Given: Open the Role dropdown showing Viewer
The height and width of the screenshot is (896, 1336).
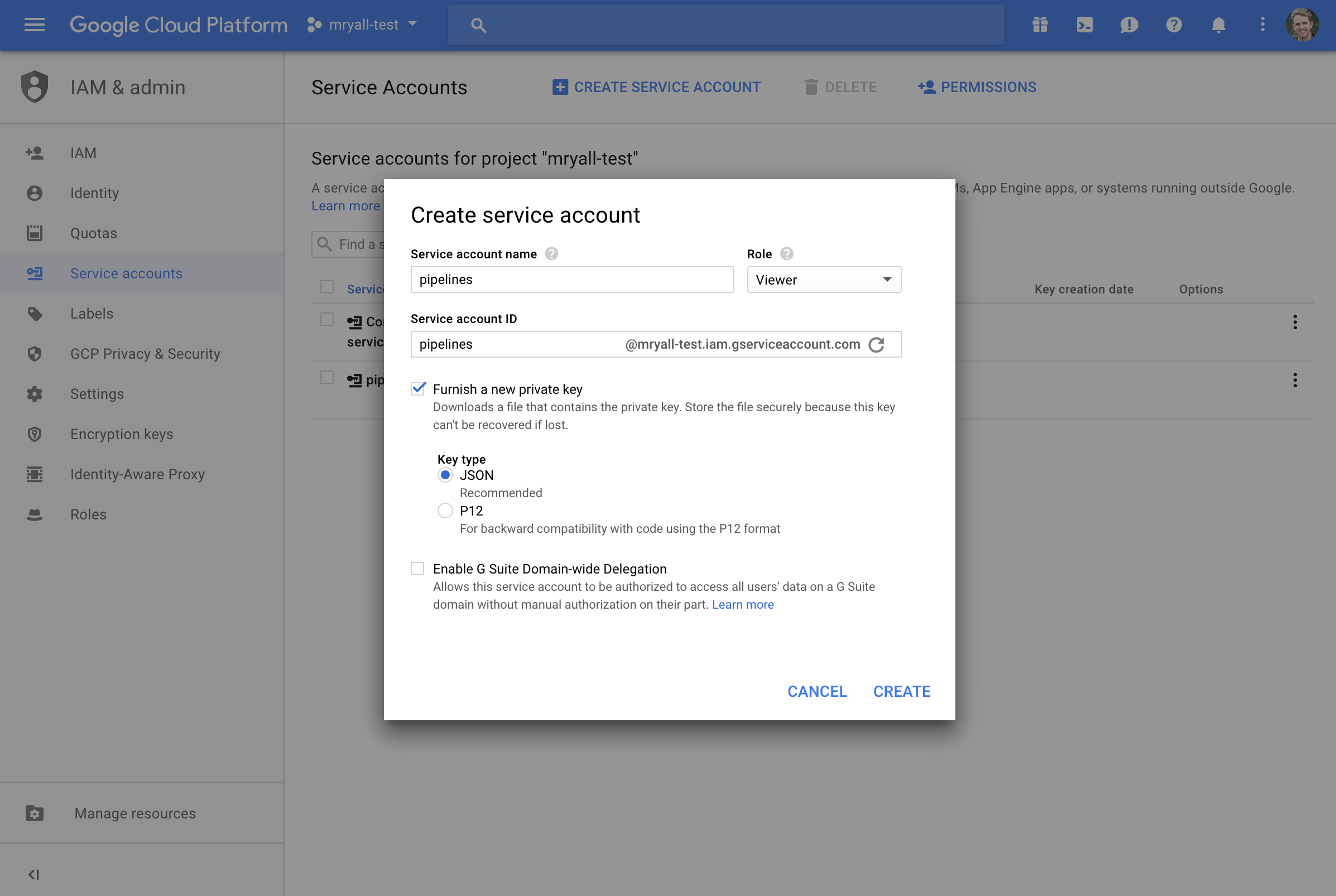Looking at the screenshot, I should tap(824, 280).
